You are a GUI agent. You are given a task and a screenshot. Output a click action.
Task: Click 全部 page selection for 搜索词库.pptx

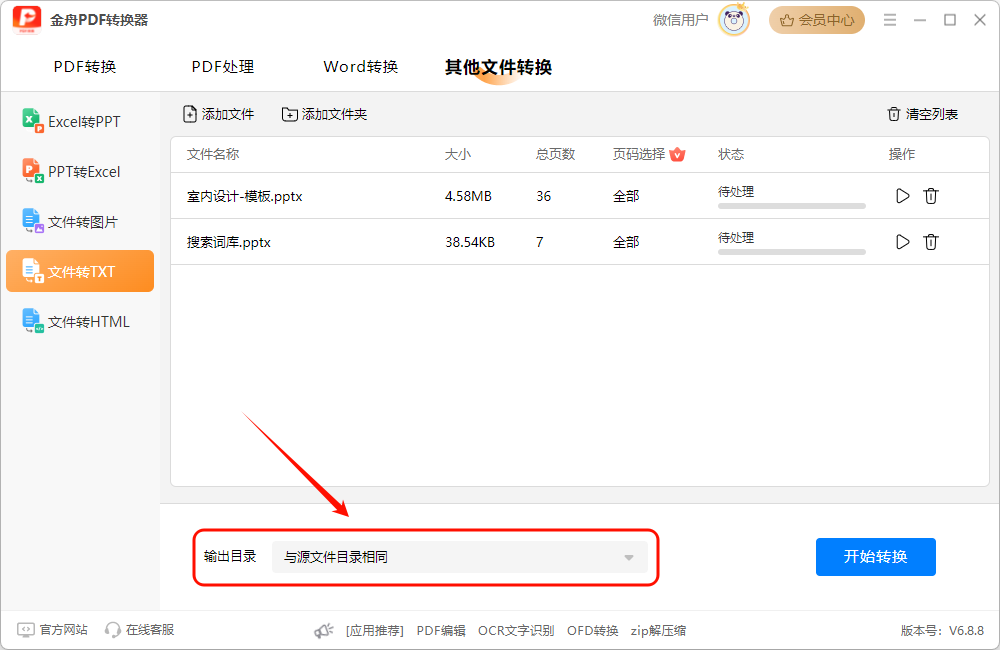pos(626,242)
